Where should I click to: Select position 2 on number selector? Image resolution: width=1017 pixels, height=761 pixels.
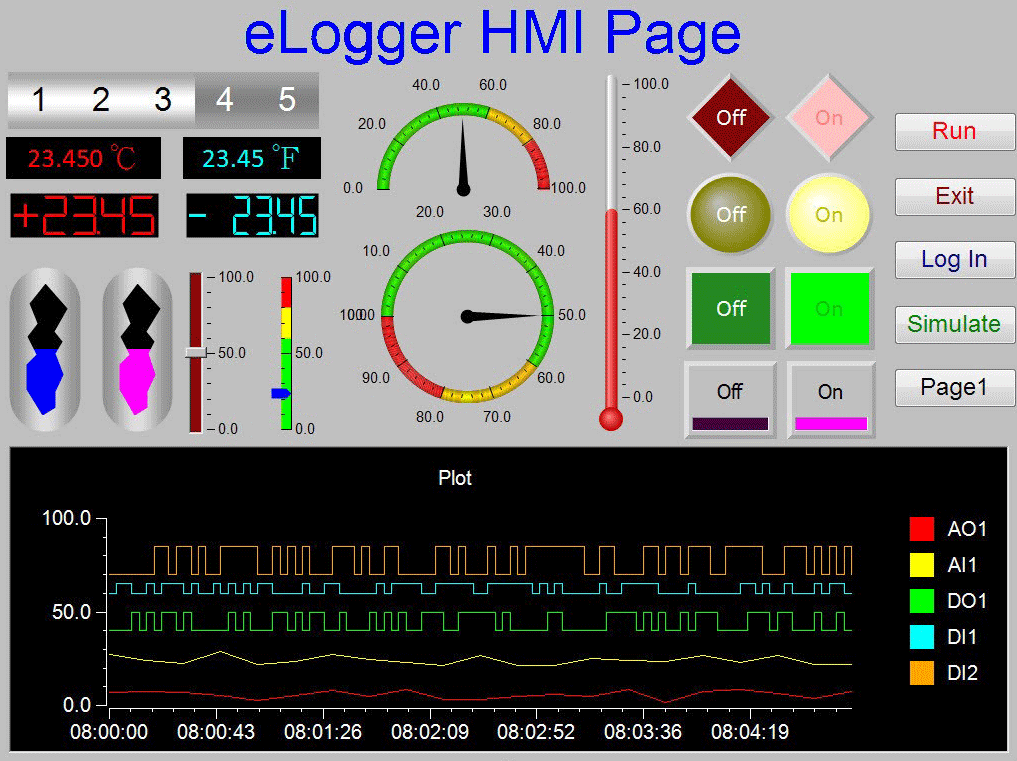pyautogui.click(x=100, y=100)
